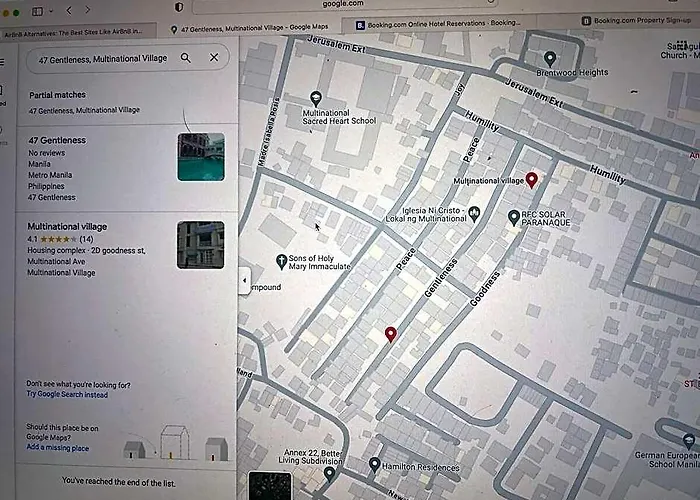
Task: Open the sidebar button dropdown chevron
Action: (x=51, y=11)
